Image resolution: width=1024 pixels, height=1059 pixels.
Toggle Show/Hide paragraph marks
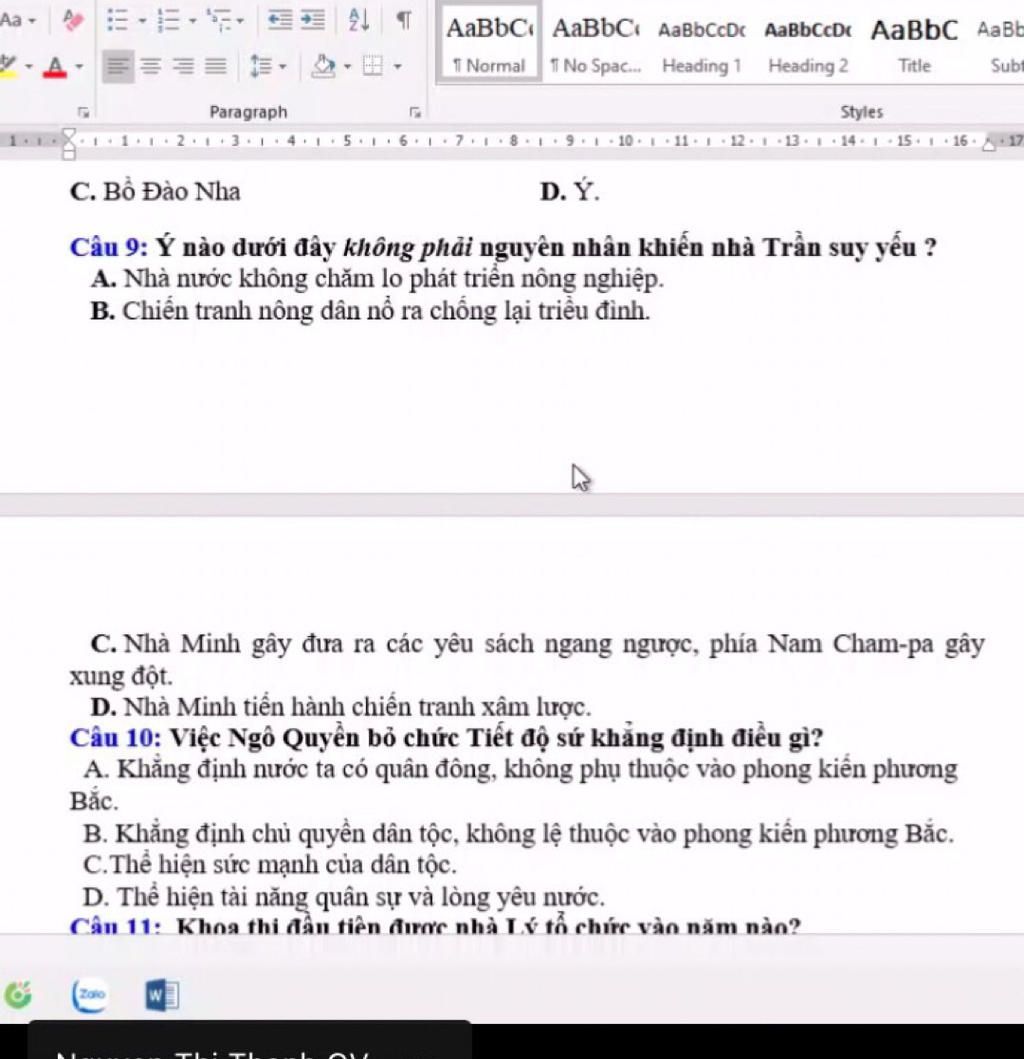[403, 20]
